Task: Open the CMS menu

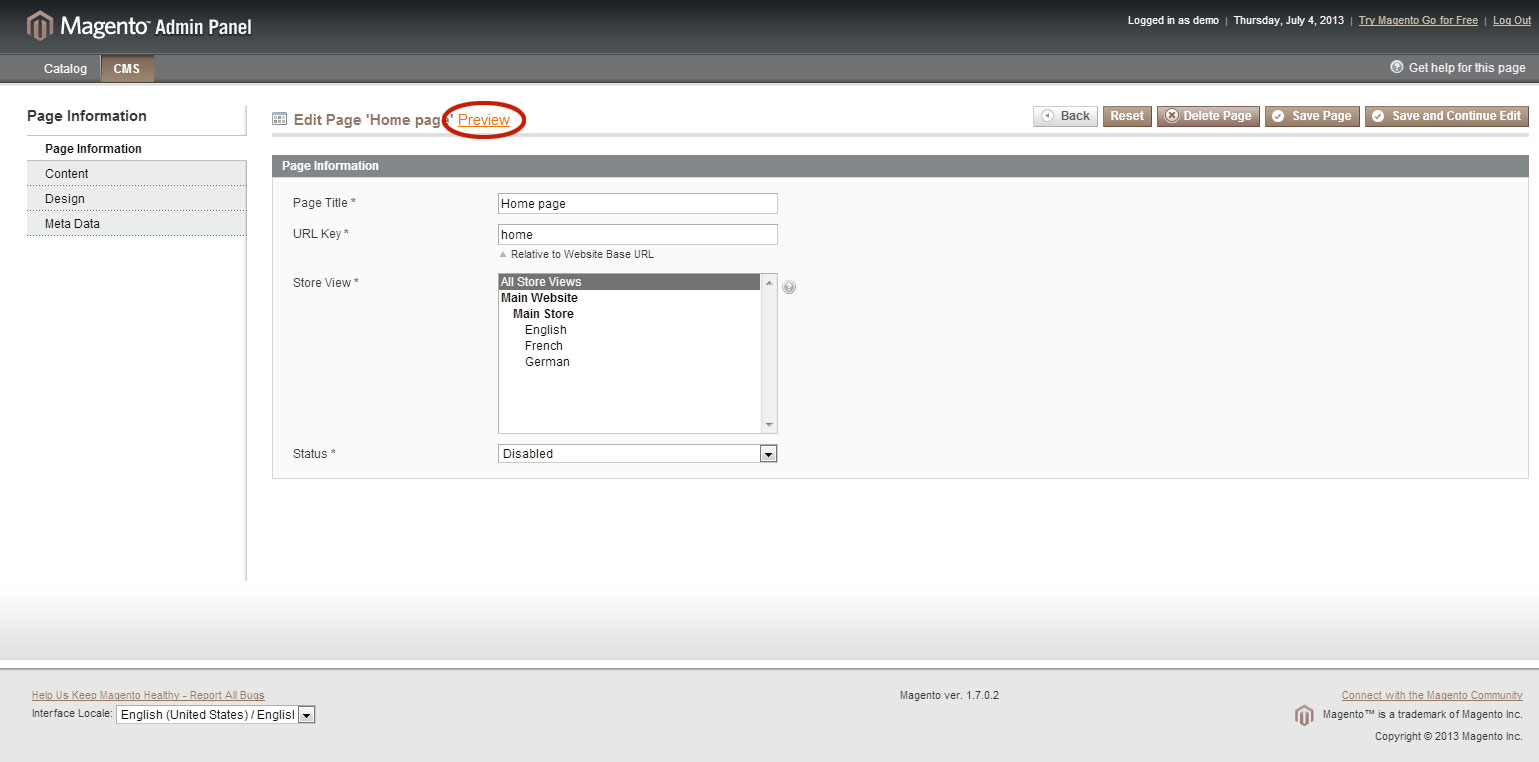Action: point(127,69)
